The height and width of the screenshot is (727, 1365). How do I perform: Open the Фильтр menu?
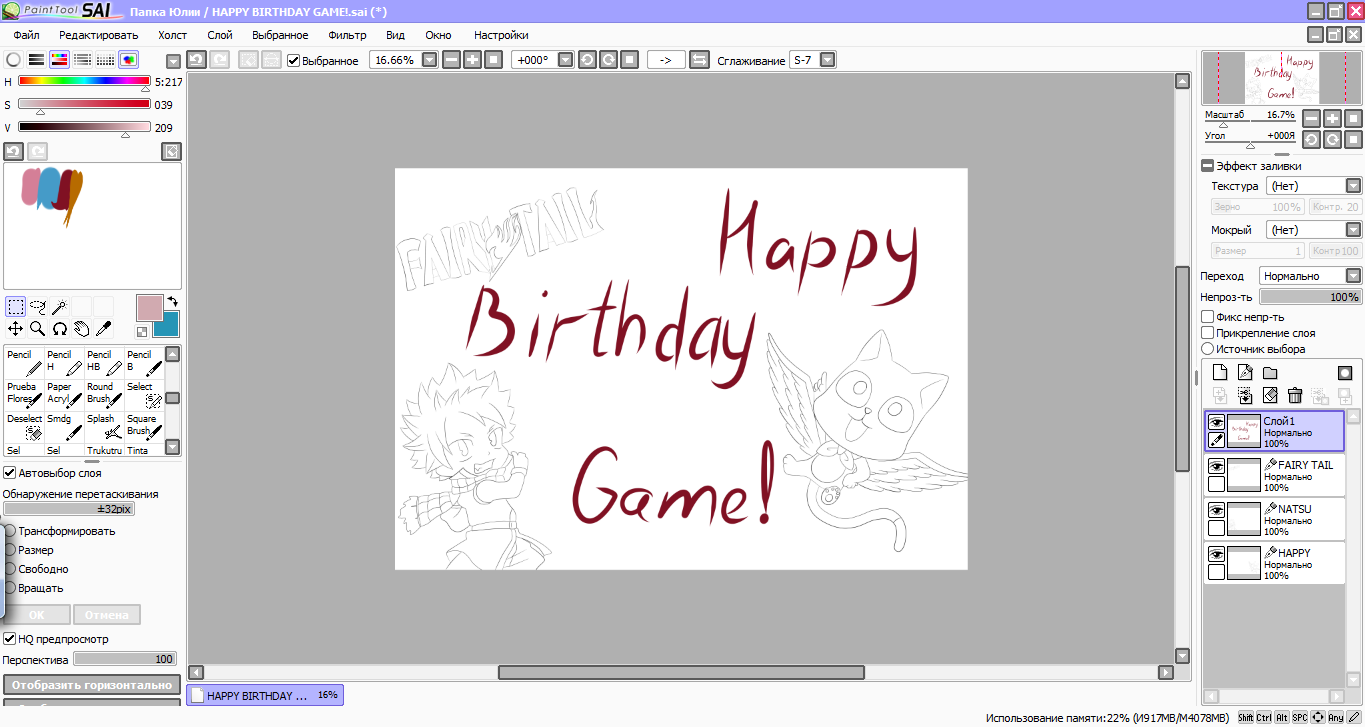(x=347, y=35)
